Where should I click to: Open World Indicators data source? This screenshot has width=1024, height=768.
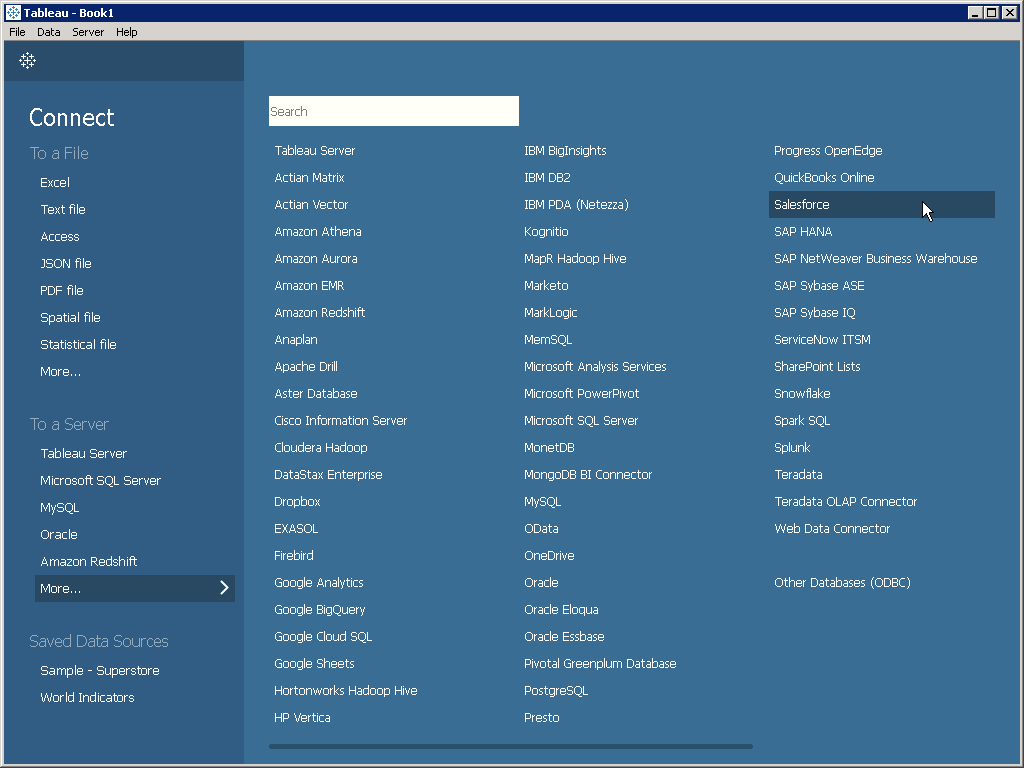(87, 697)
